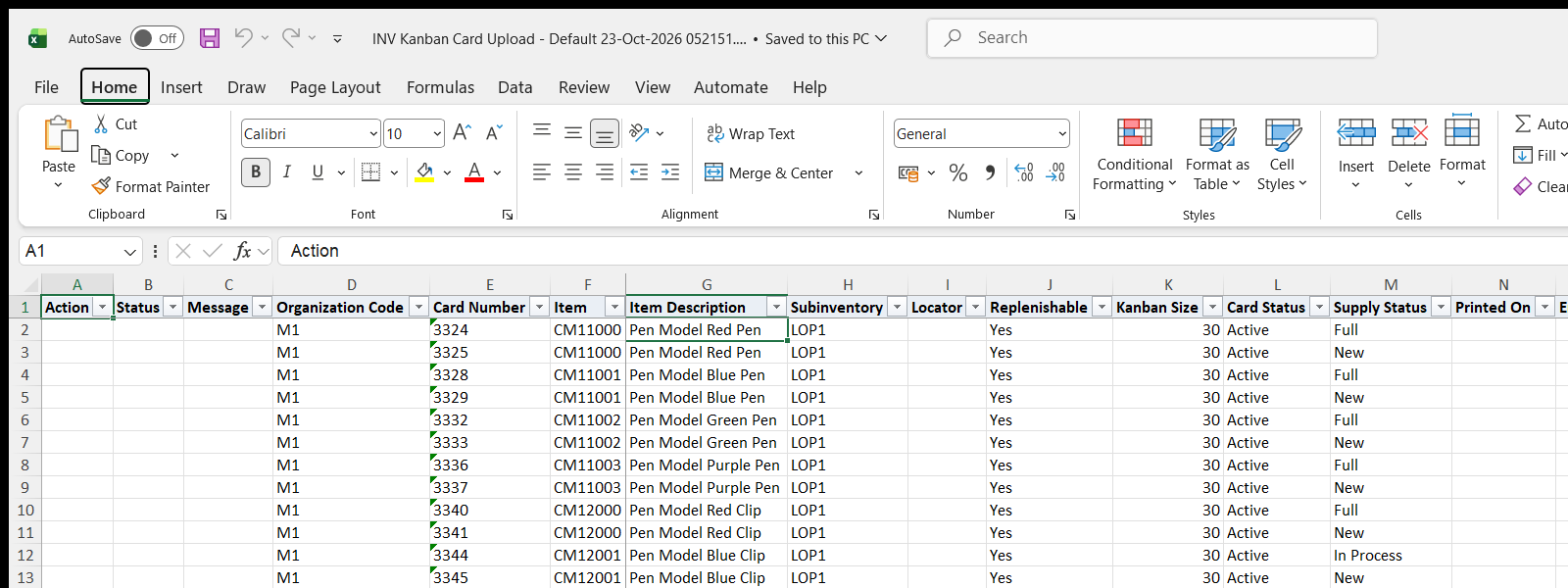Toggle Bold formatting button

[x=256, y=172]
